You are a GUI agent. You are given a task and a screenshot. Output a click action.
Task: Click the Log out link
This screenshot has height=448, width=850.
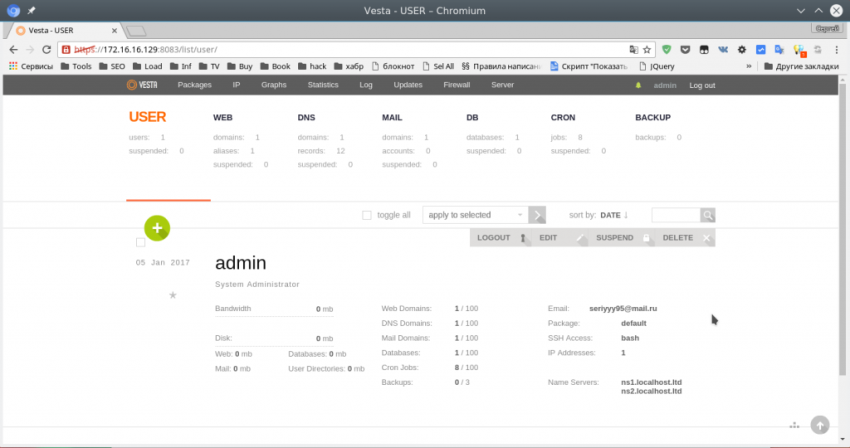pyautogui.click(x=702, y=85)
